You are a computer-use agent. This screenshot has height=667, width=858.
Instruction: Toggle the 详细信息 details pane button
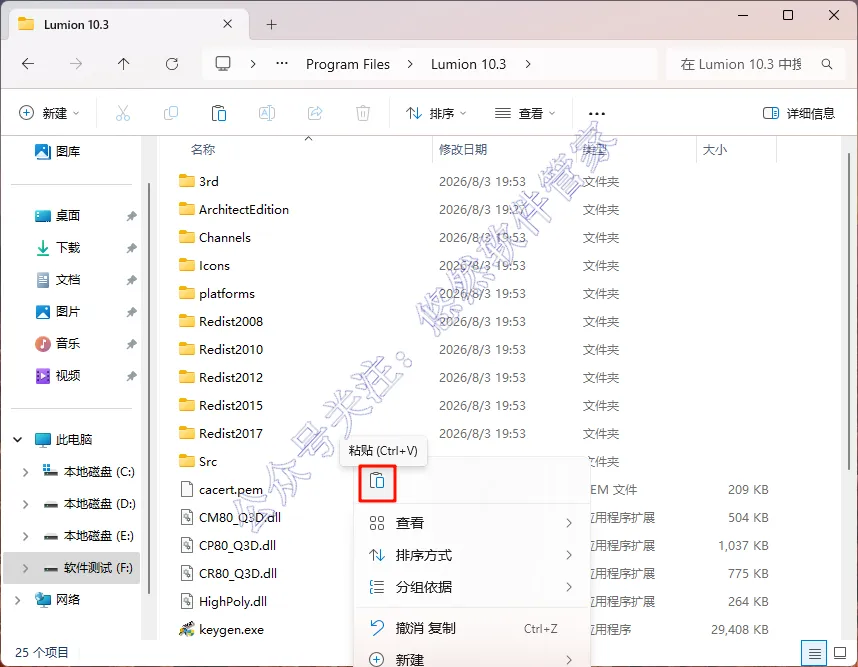point(798,113)
